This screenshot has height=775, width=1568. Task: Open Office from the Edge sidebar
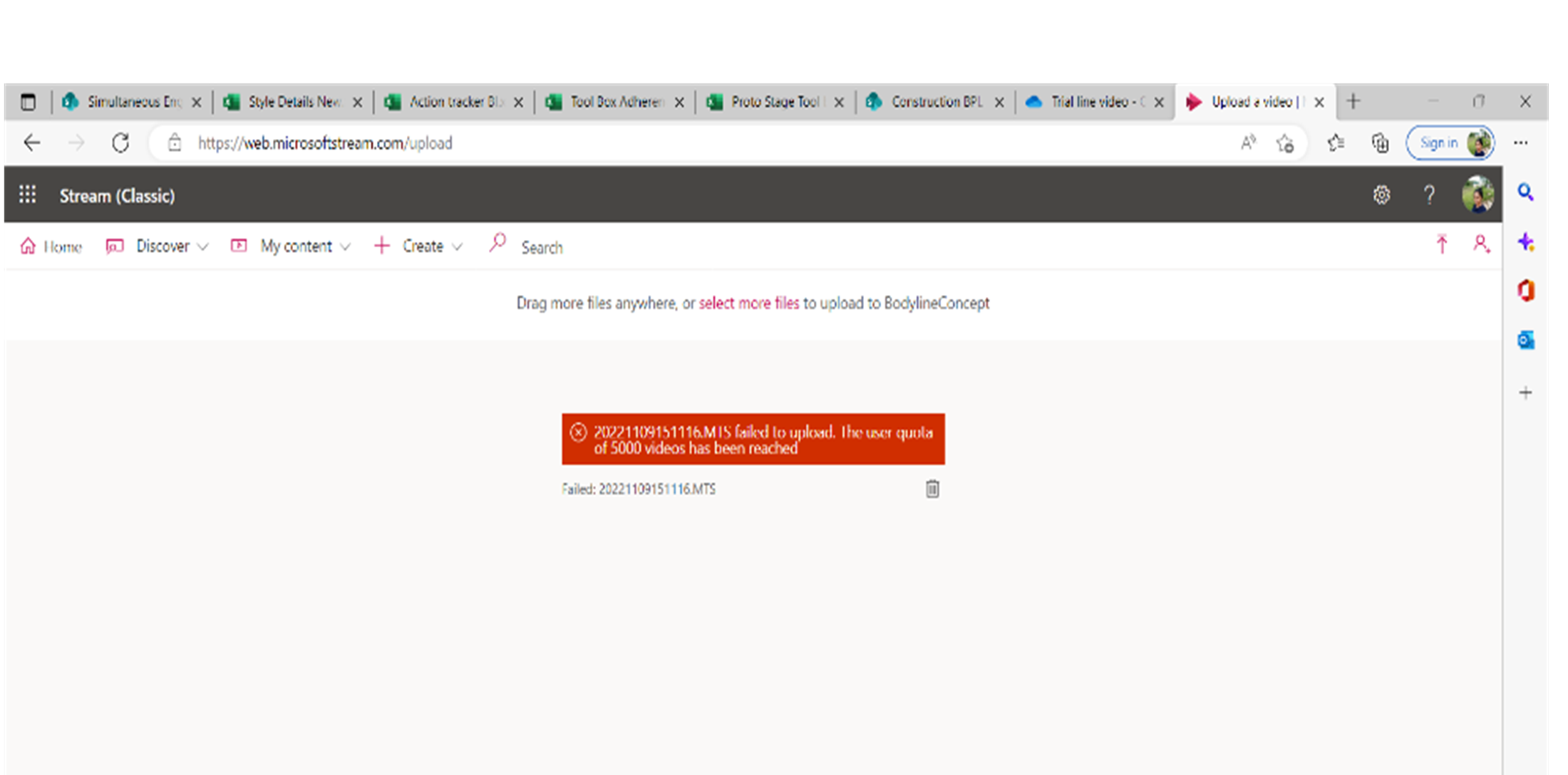click(1526, 291)
